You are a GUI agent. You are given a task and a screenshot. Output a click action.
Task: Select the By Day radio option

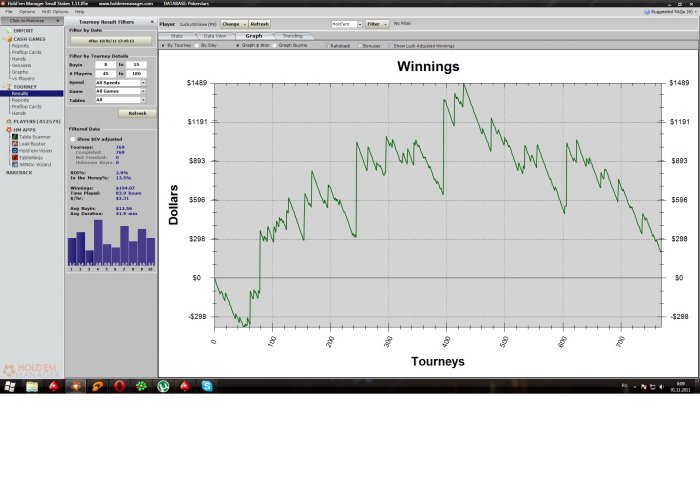[197, 46]
